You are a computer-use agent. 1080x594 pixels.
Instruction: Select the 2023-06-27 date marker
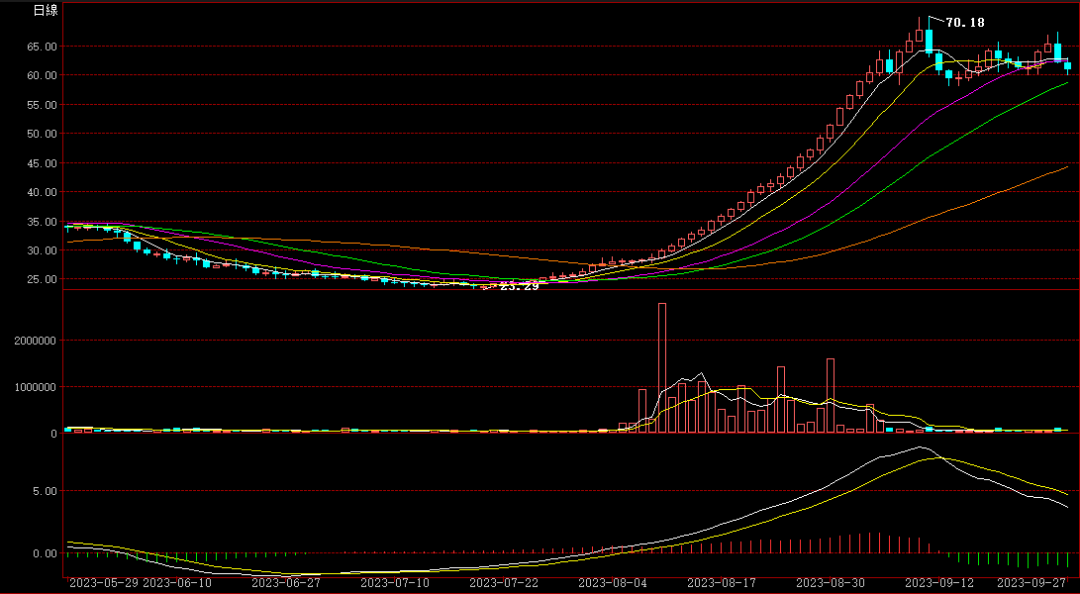pos(286,582)
